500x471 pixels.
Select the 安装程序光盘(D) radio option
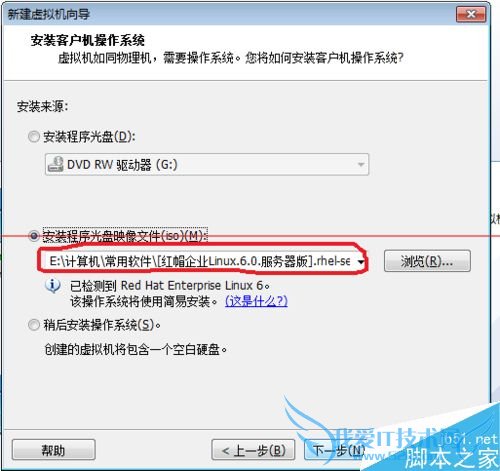(34, 137)
